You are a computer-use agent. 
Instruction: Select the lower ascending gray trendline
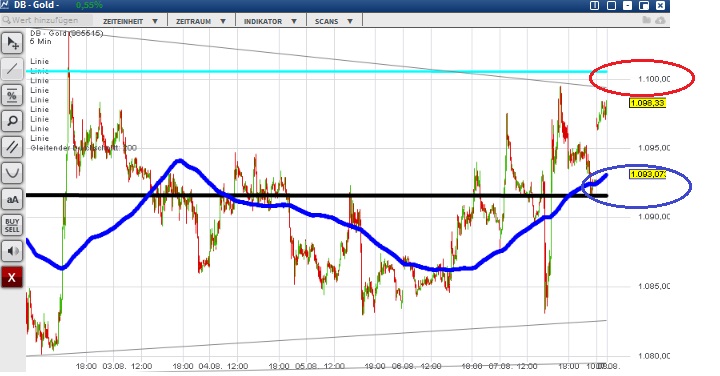317,339
